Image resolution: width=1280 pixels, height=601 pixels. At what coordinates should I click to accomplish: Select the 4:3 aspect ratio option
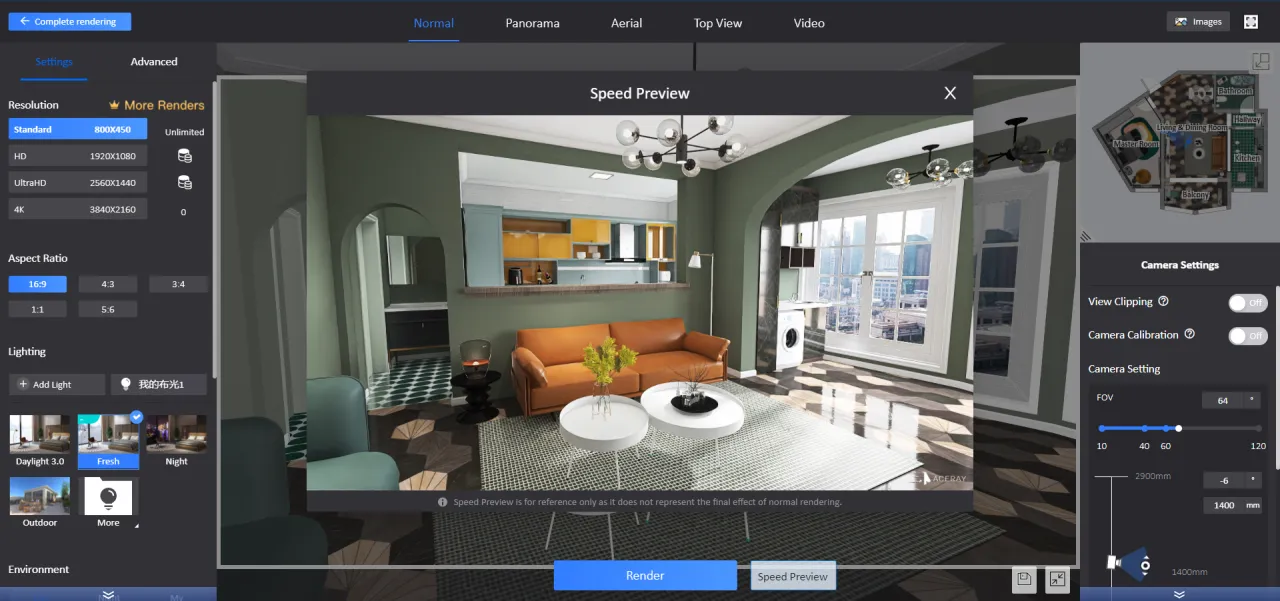108,284
